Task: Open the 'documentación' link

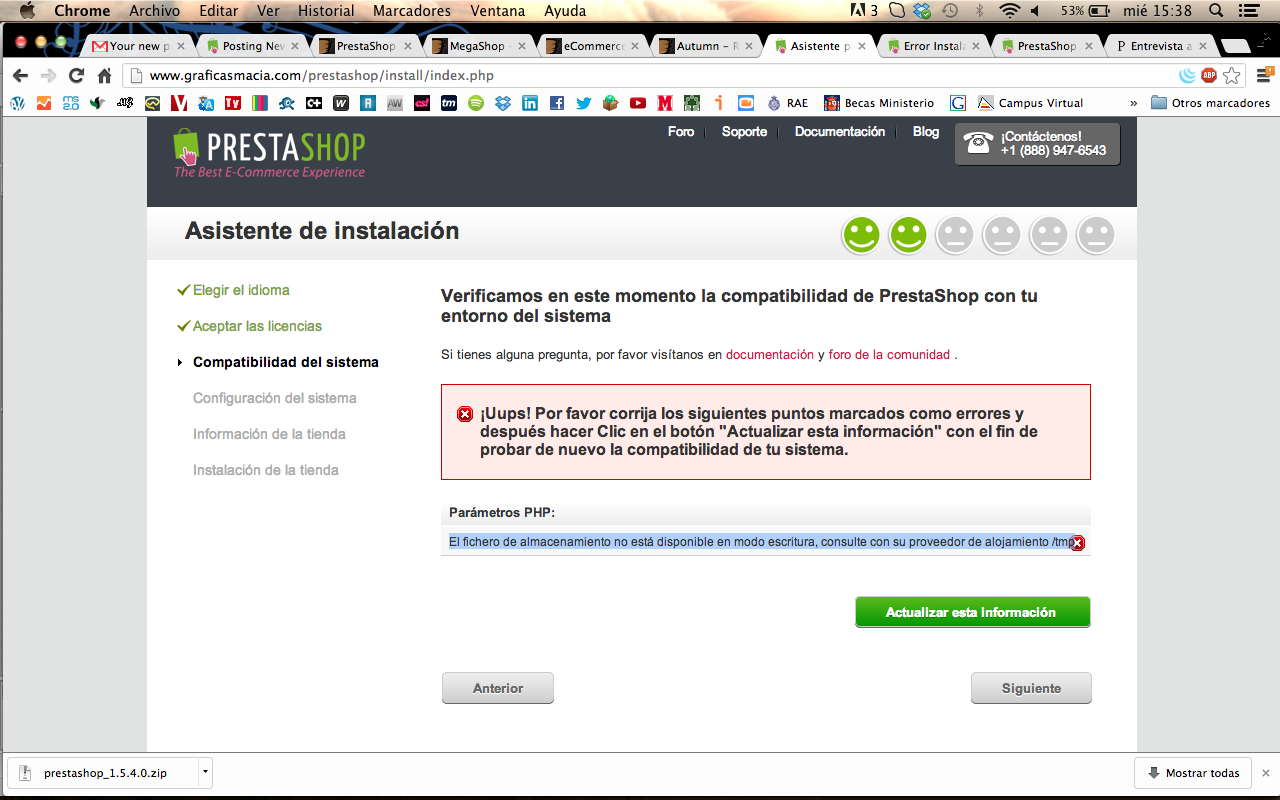Action: pos(770,355)
